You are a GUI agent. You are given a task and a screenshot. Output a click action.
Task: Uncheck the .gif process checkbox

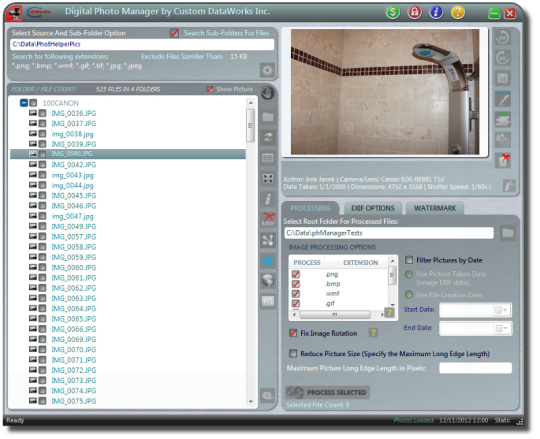295,303
